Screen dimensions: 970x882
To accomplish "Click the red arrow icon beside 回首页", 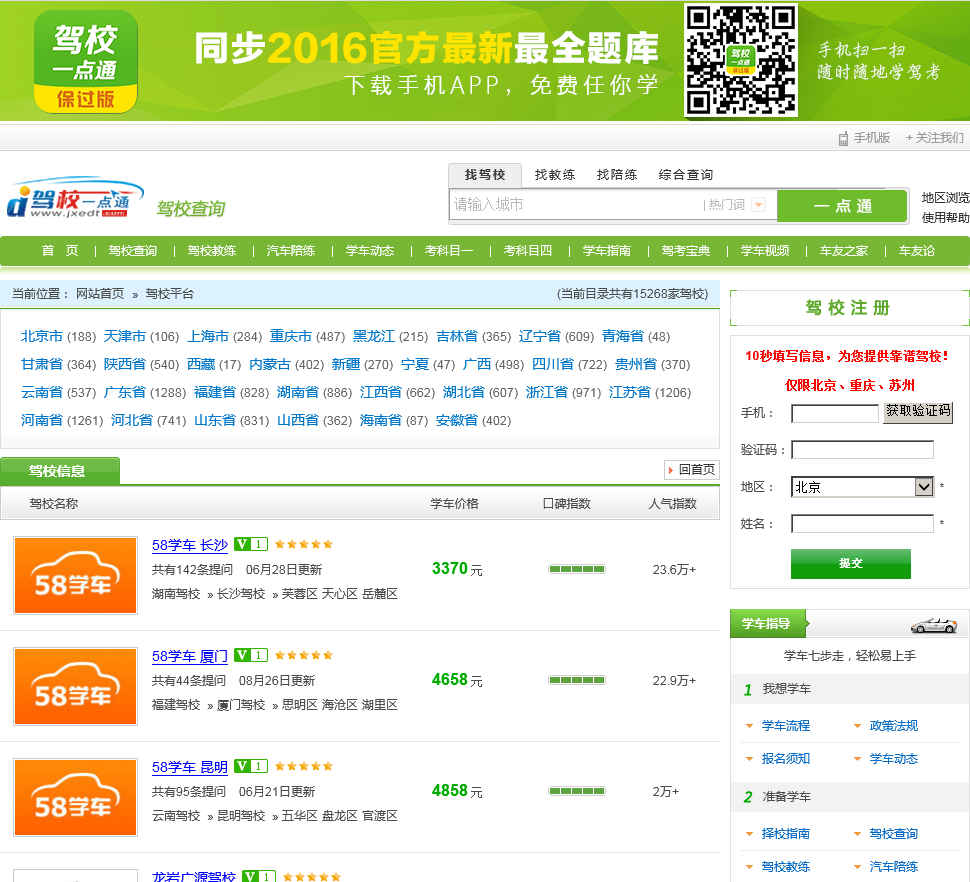I will (x=671, y=470).
